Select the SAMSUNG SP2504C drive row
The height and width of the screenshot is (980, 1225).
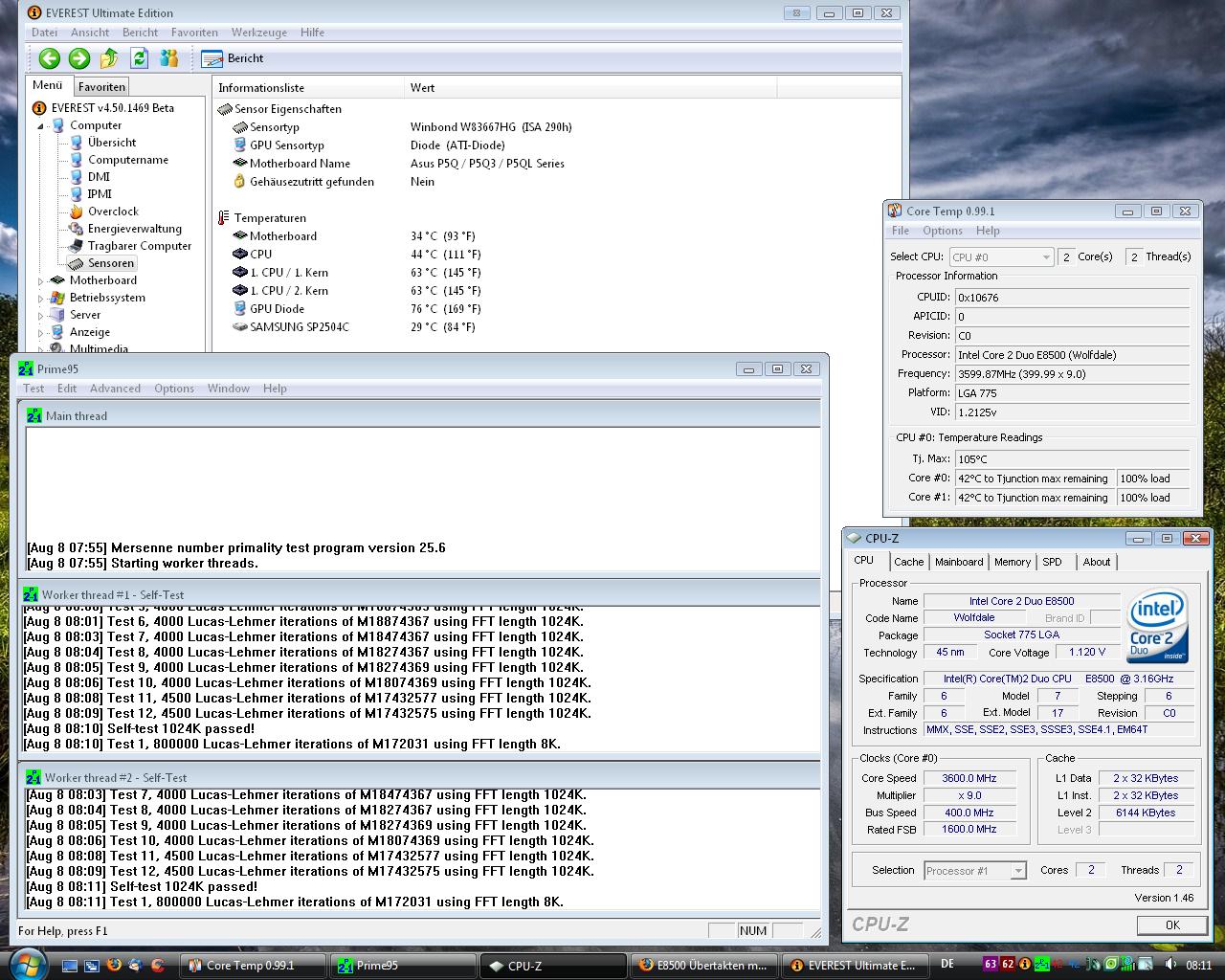pos(555,327)
